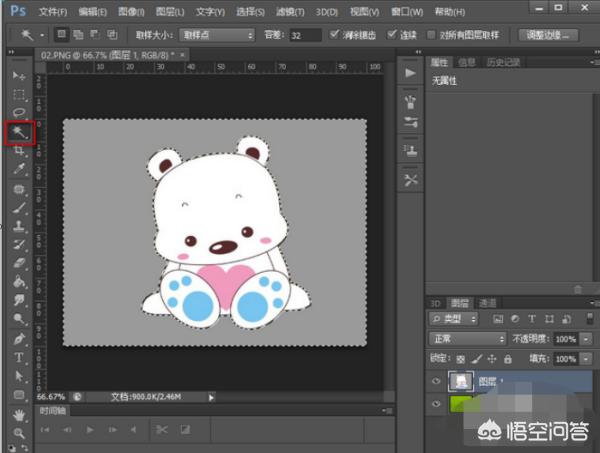Open the 图层(L) menu

click(x=170, y=12)
